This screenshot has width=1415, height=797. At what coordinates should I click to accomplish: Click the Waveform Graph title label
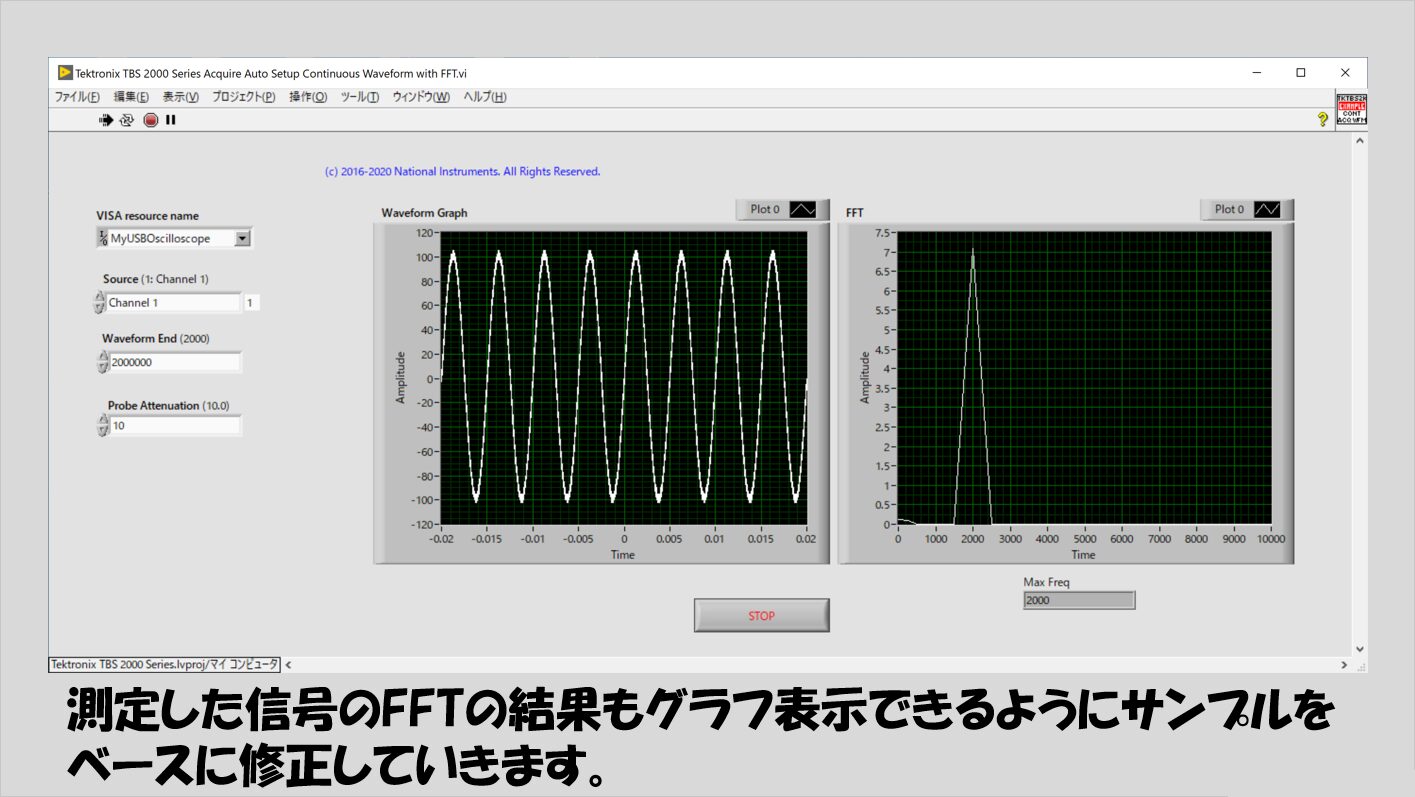424,213
